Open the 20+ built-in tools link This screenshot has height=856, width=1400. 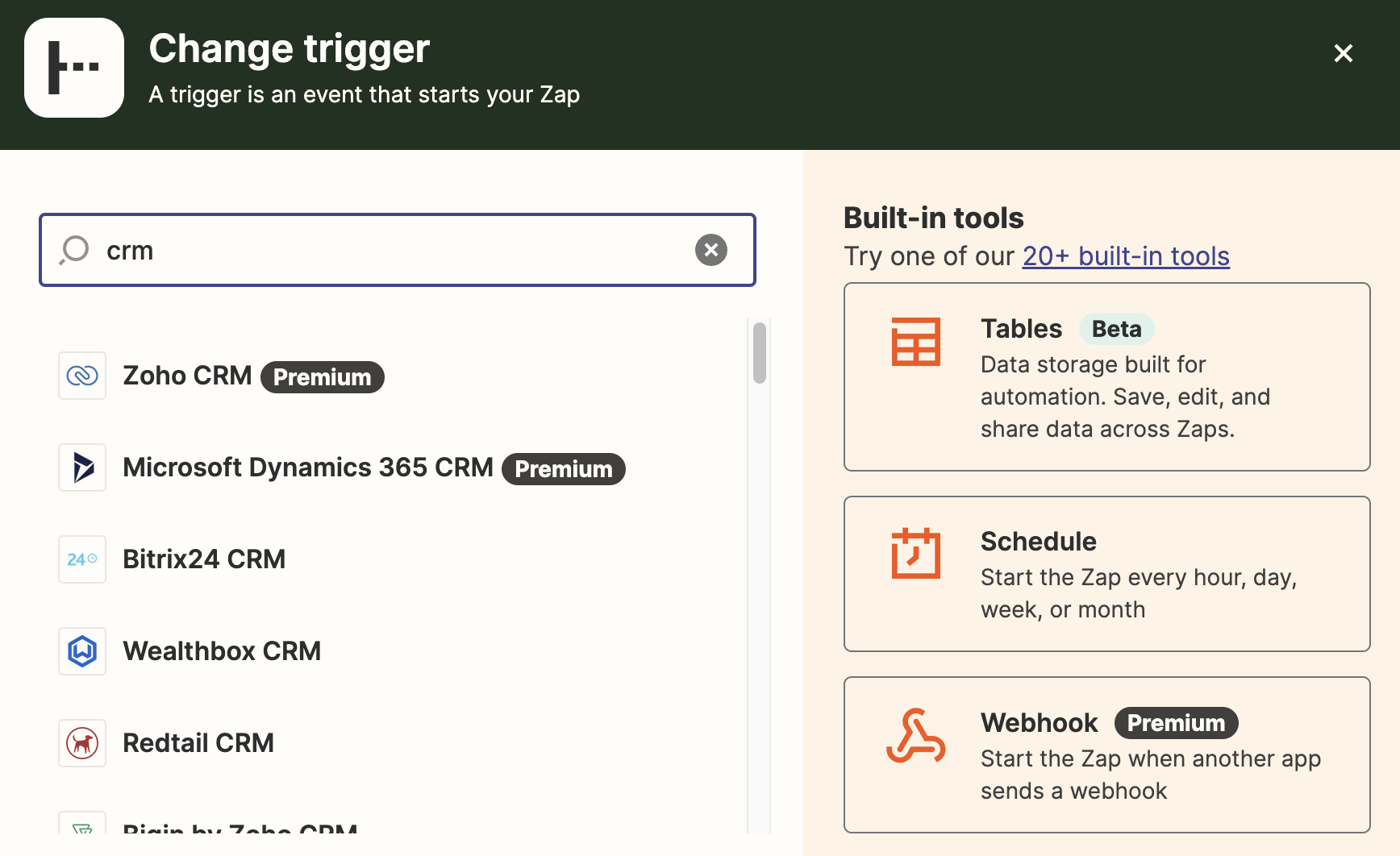pos(1125,256)
